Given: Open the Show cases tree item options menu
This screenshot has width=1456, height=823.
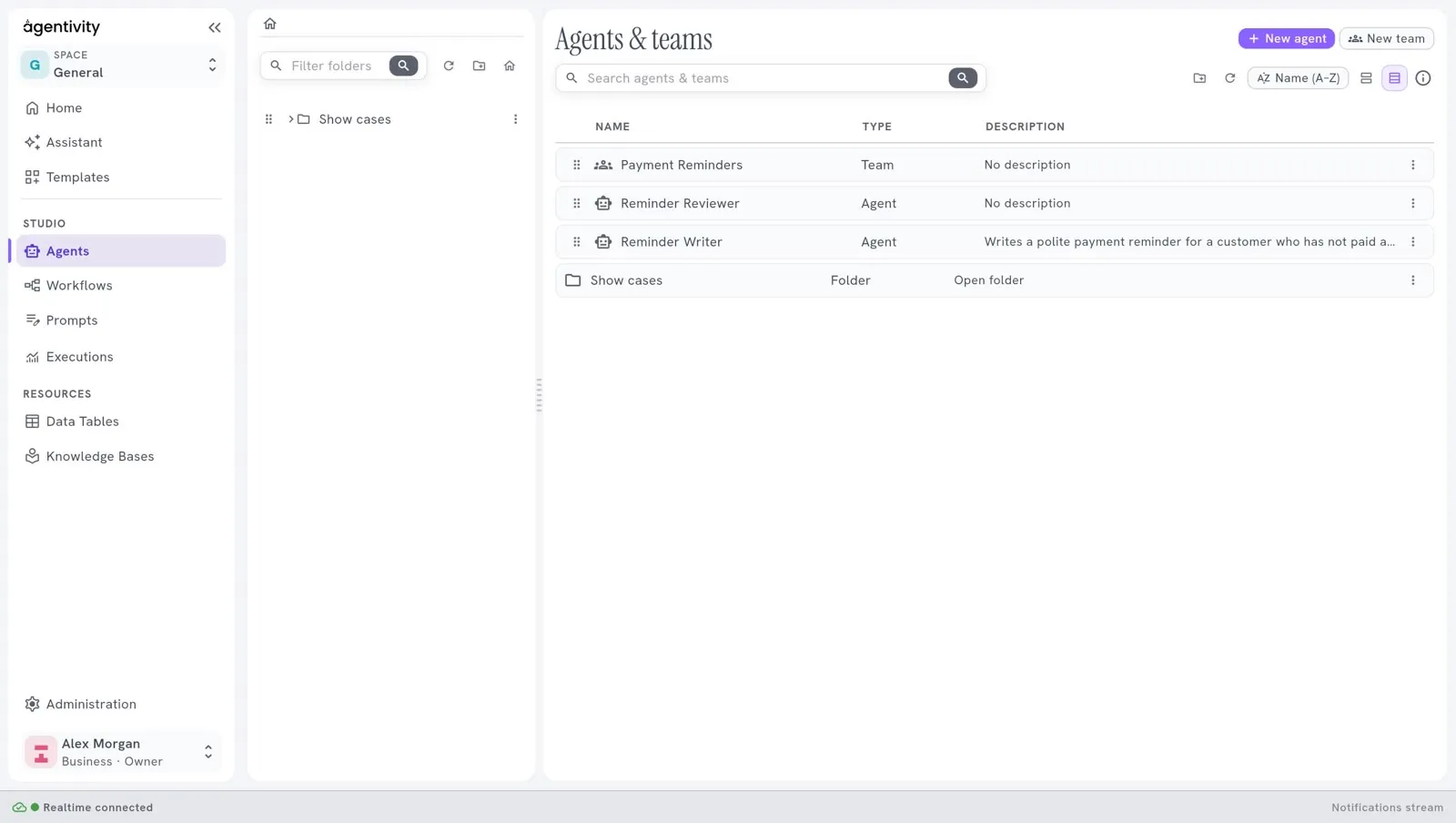Looking at the screenshot, I should click(515, 119).
